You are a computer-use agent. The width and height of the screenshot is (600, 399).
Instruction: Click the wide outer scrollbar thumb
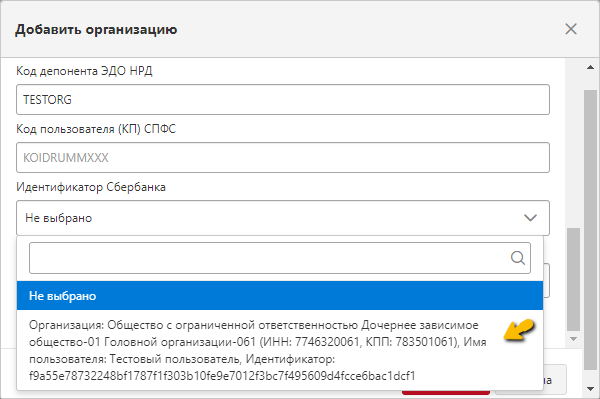[x=590, y=230]
